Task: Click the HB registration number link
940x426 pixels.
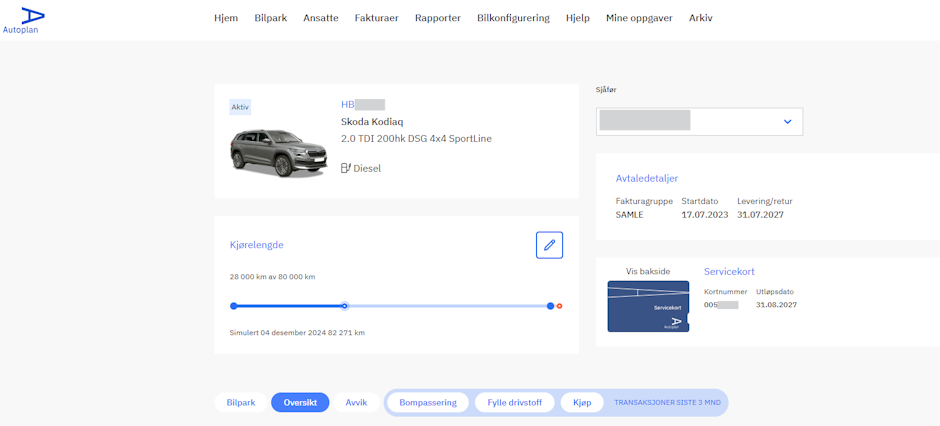Action: pos(362,104)
